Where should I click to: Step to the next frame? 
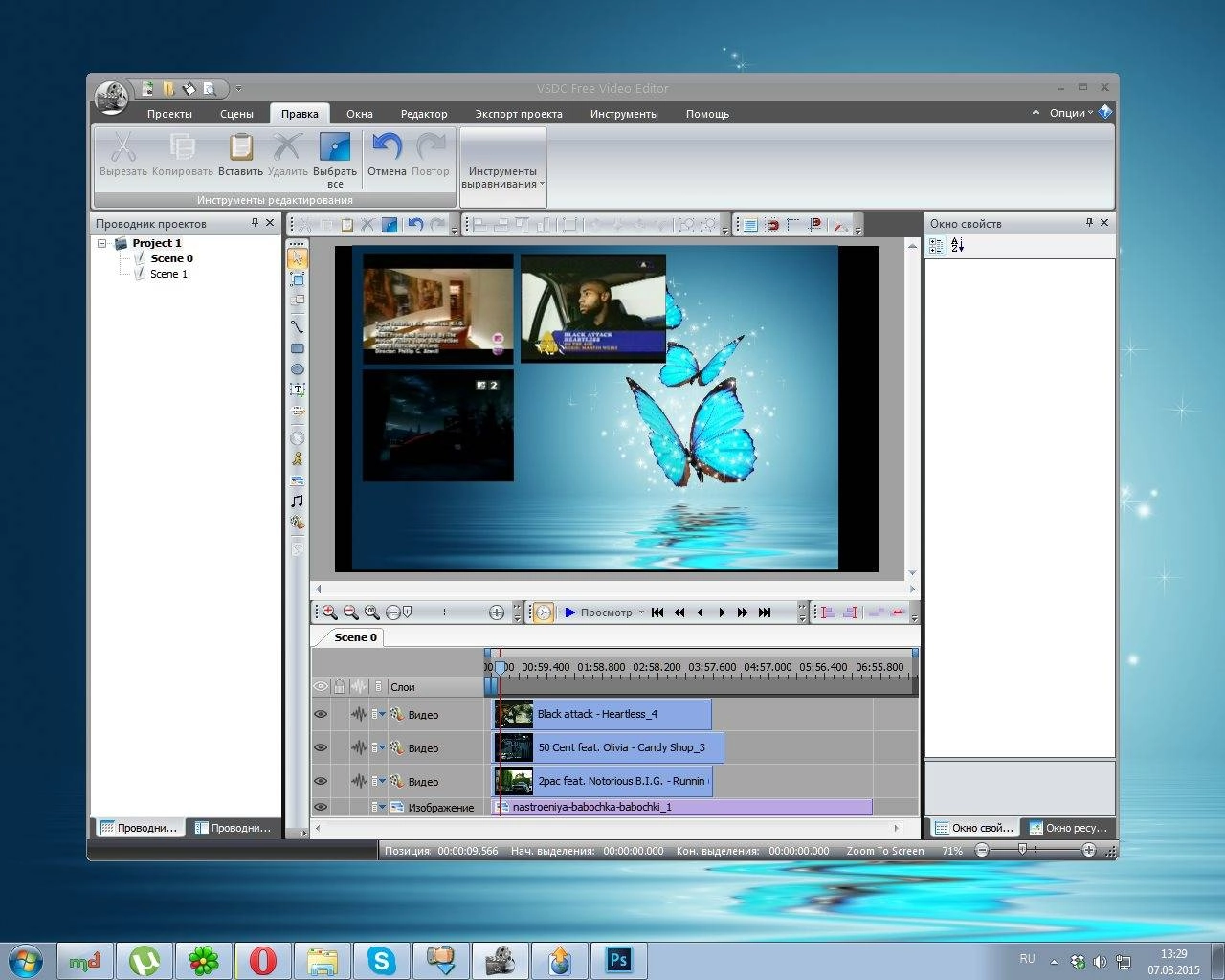click(722, 612)
